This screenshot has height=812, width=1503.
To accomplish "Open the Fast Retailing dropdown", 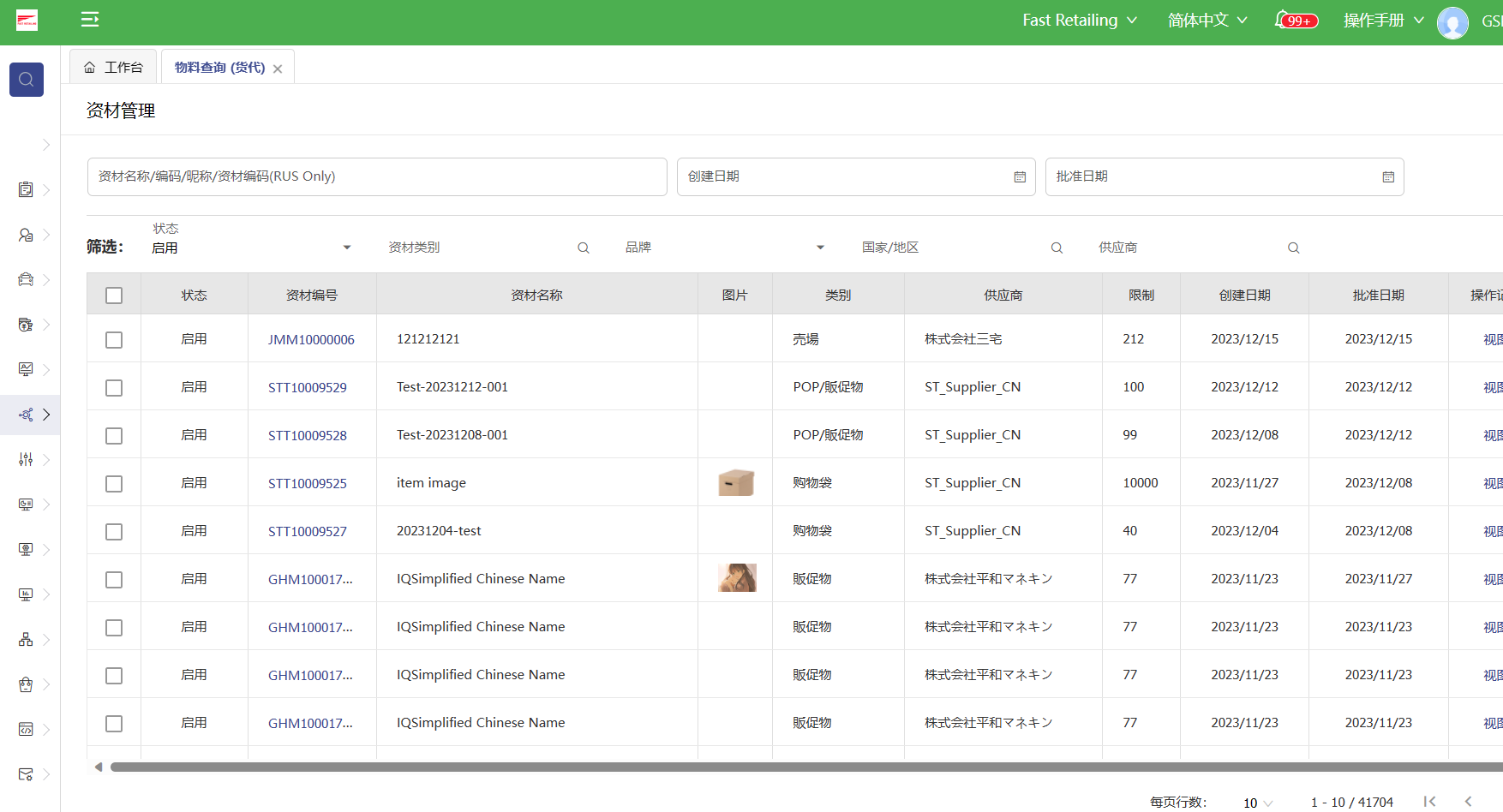I will (1080, 20).
